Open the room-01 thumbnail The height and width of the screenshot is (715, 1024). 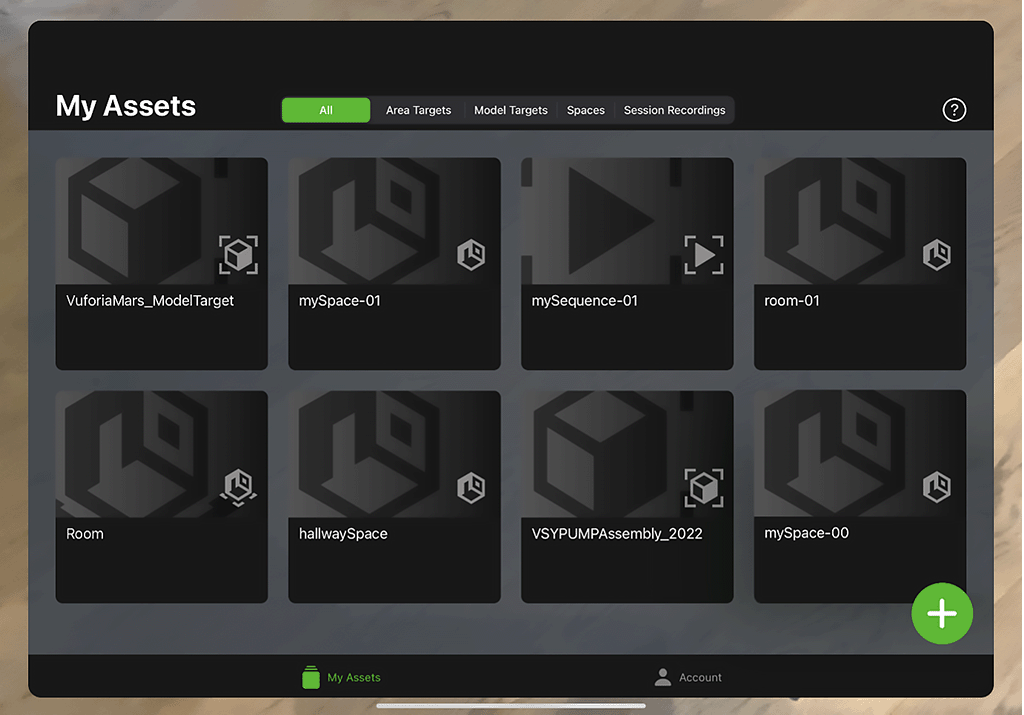pos(860,221)
